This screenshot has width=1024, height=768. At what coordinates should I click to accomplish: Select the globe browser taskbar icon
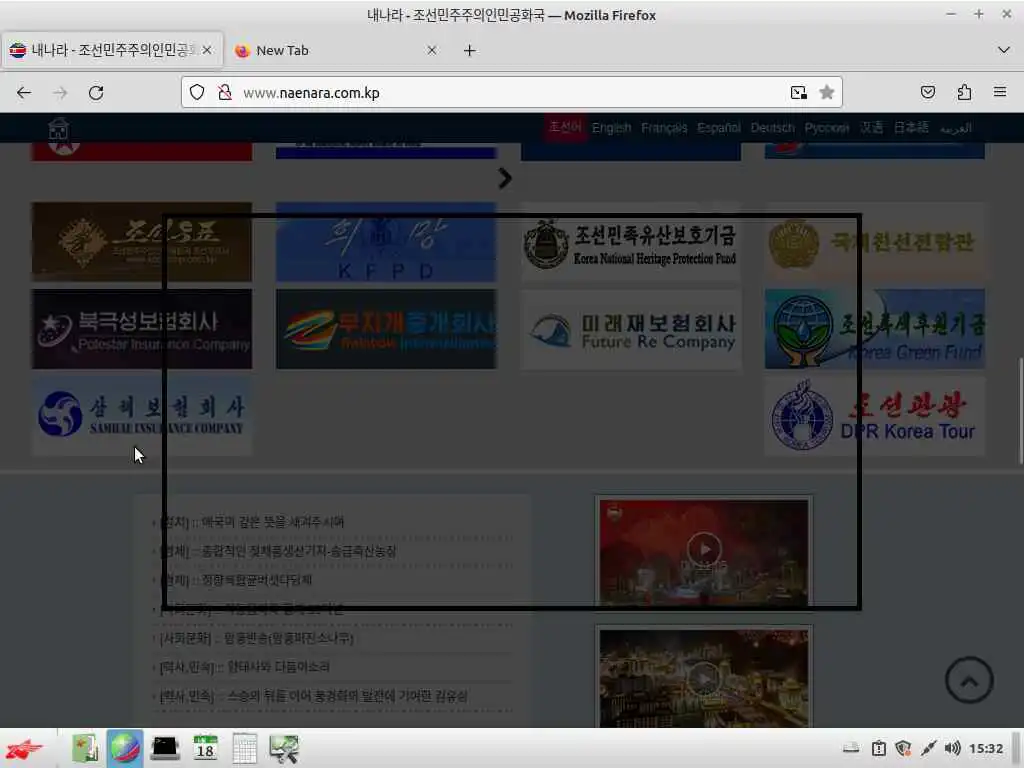[125, 748]
